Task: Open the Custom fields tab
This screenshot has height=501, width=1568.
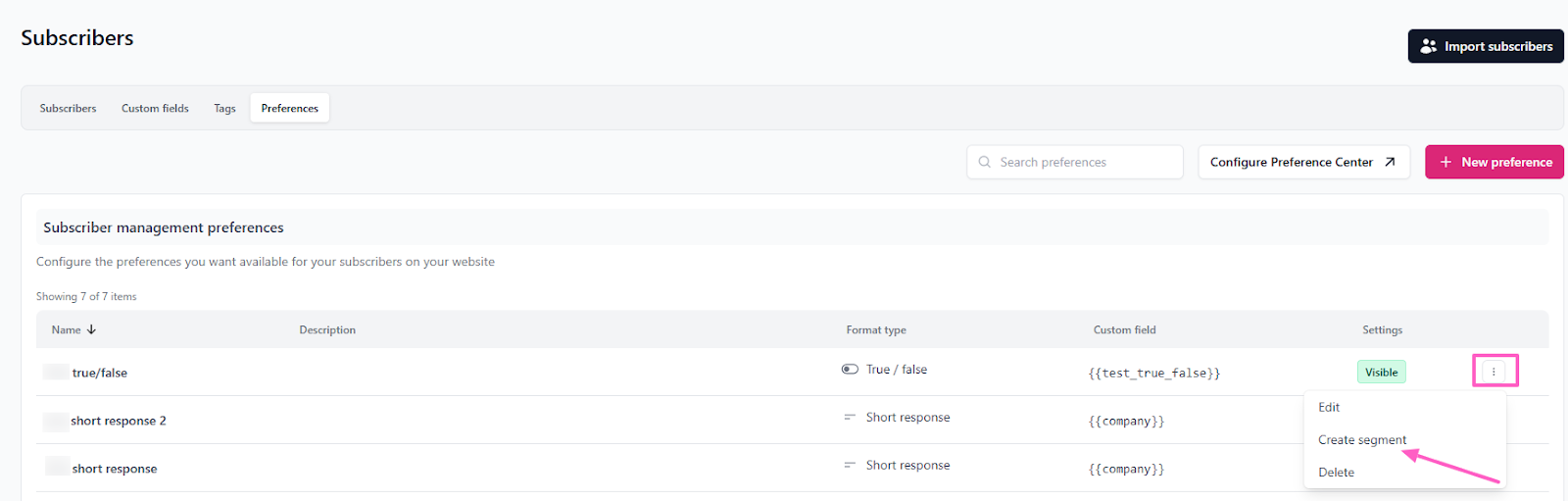Action: coord(155,108)
